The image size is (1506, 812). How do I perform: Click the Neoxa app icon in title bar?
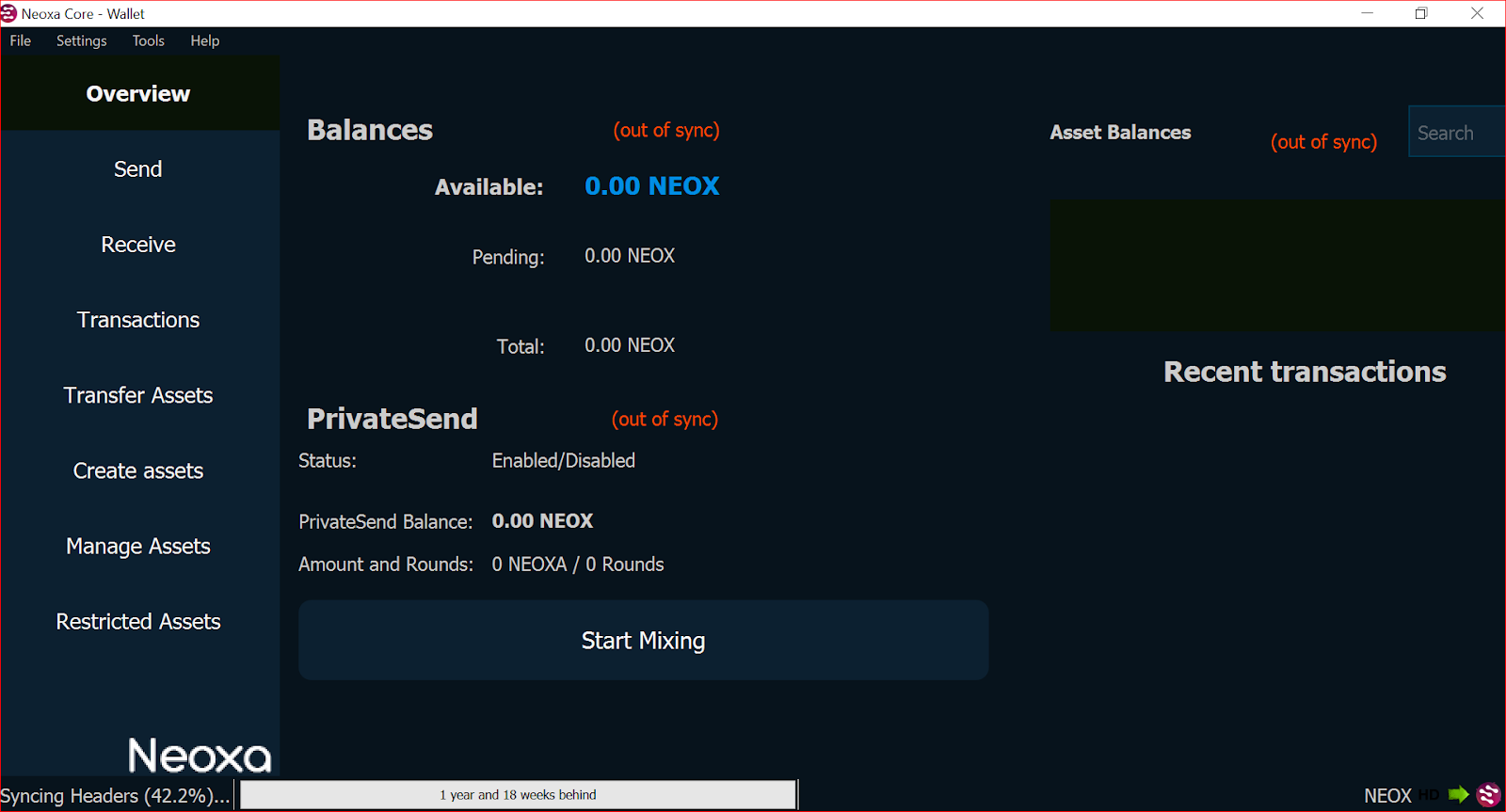coord(9,13)
